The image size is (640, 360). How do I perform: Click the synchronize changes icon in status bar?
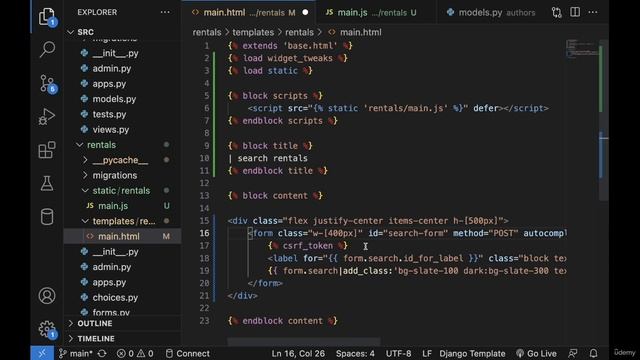(102, 353)
